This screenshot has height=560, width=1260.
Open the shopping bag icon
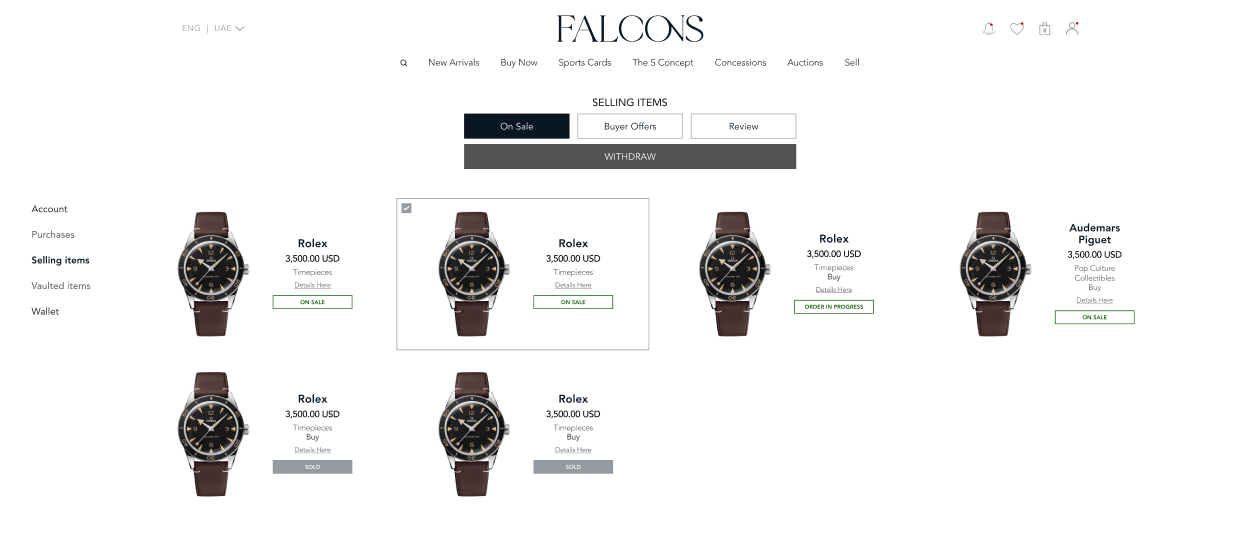[x=1045, y=29]
